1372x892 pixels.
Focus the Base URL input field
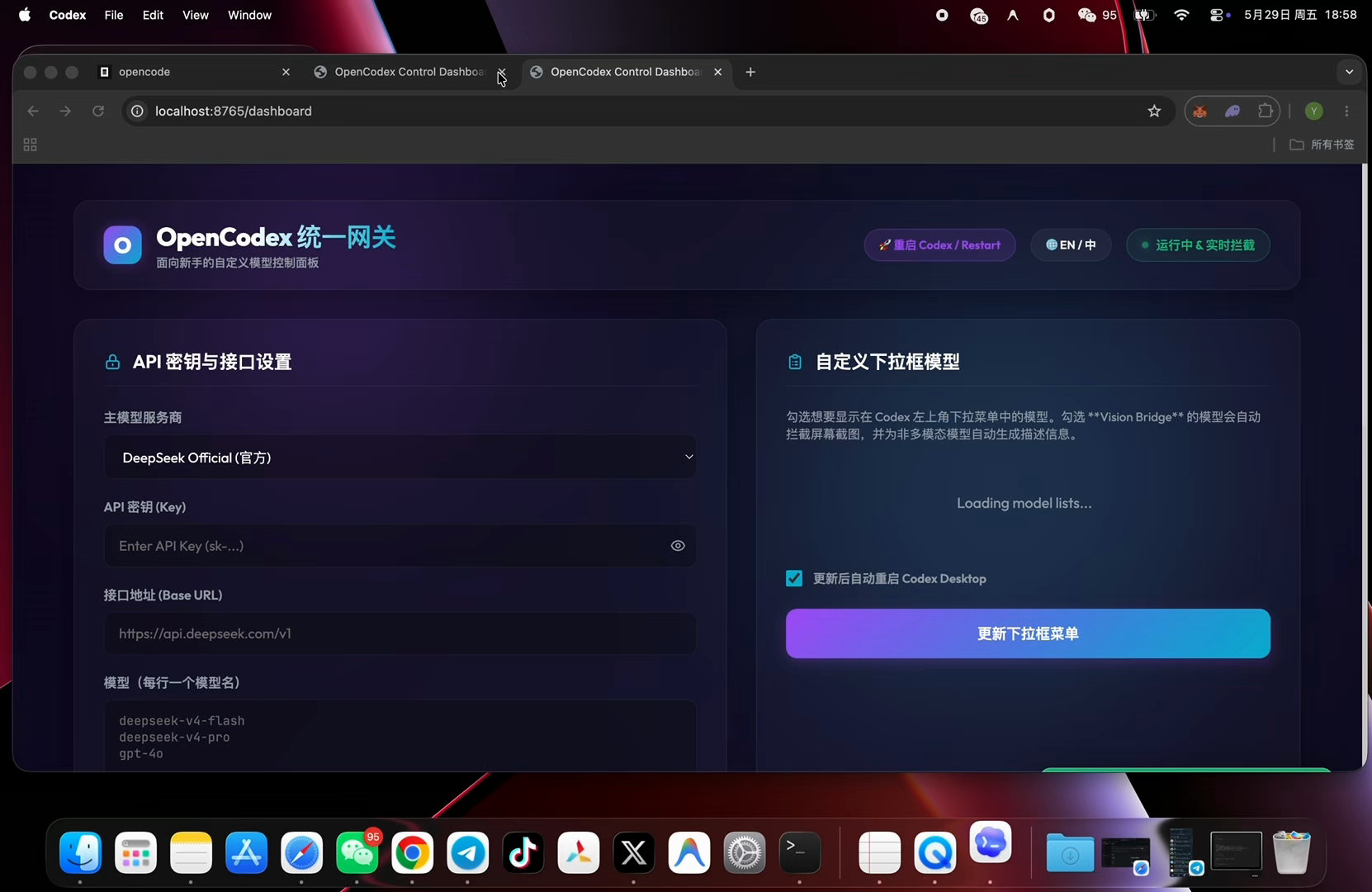(x=400, y=633)
